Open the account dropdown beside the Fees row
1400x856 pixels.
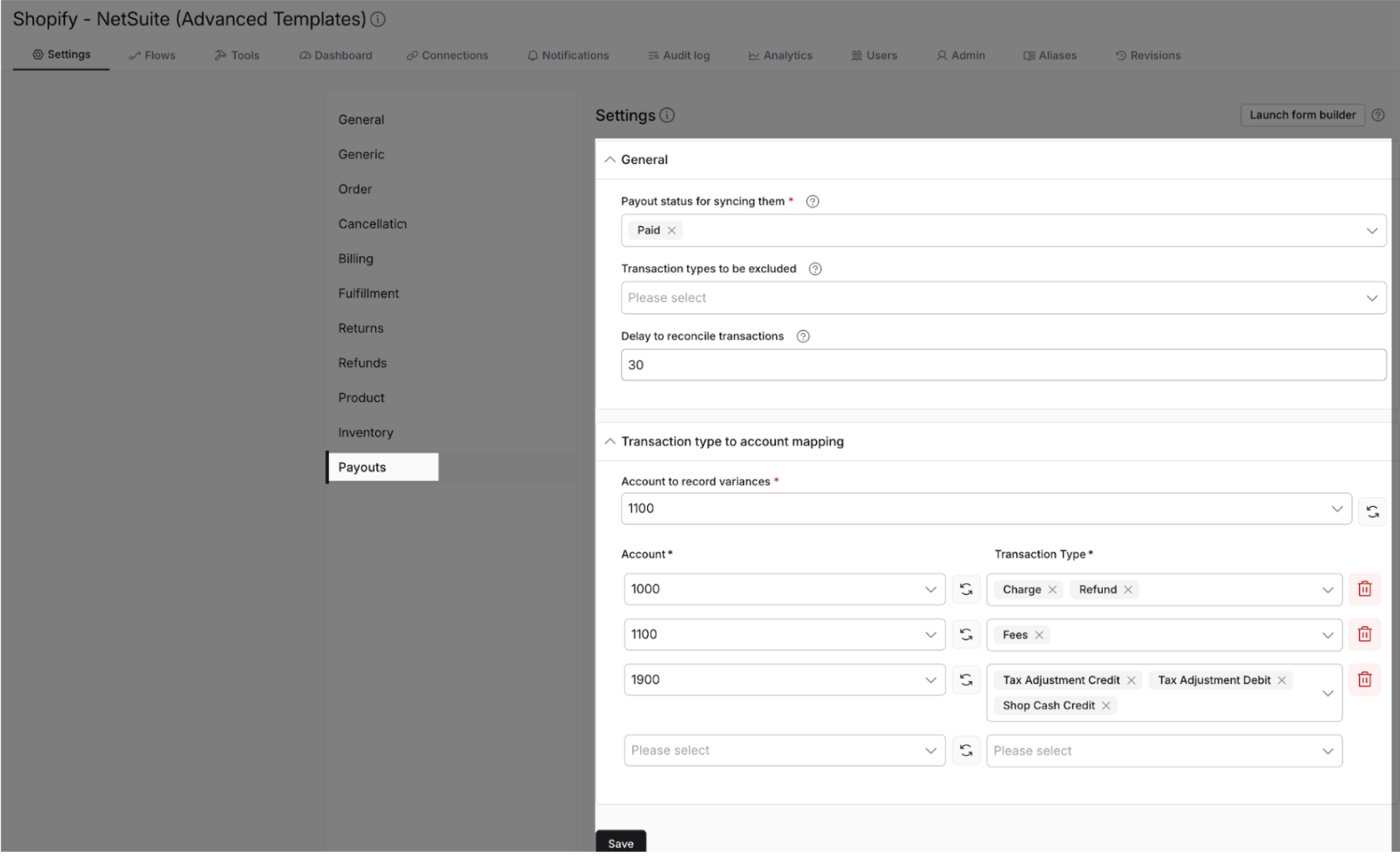tap(784, 635)
